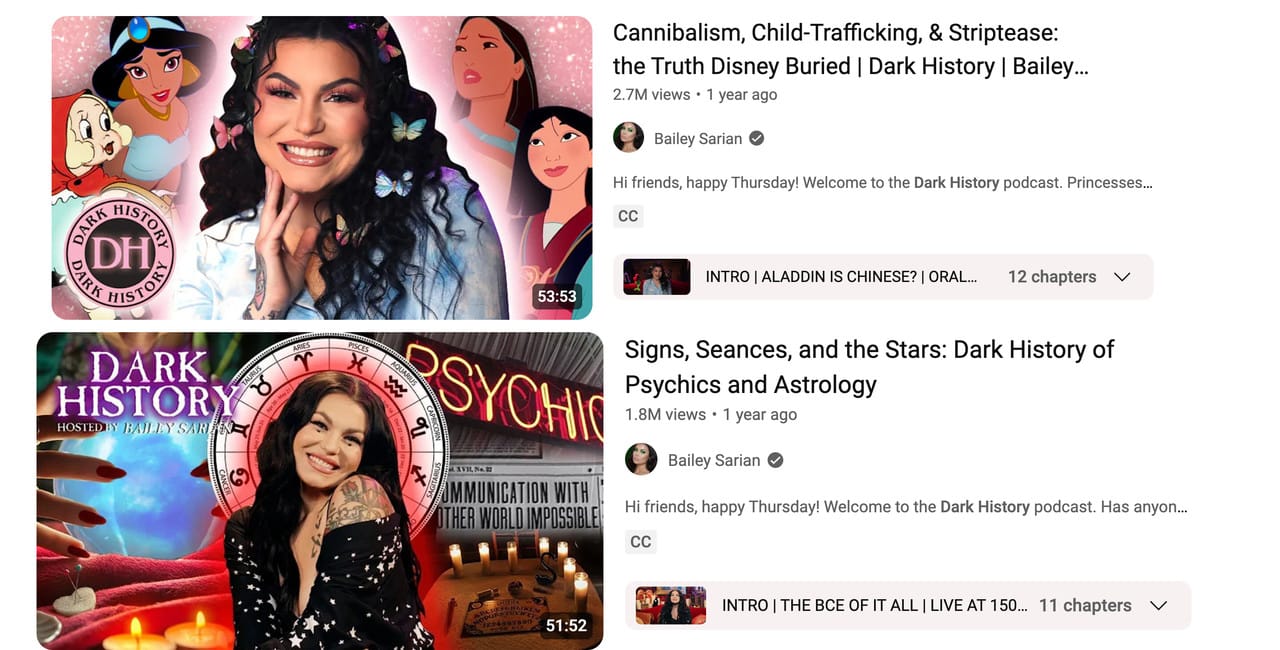Click verified badge beside second Bailey Sarian name
Screen dimensions: 1280x650
[775, 460]
